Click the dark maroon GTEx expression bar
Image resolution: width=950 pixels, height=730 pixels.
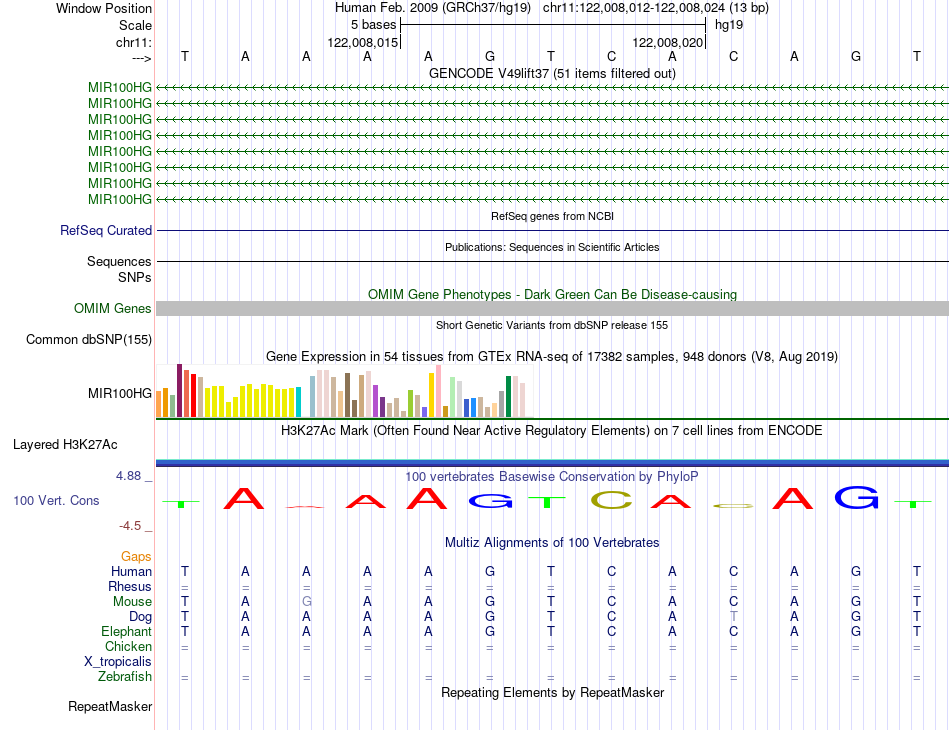(x=179, y=391)
